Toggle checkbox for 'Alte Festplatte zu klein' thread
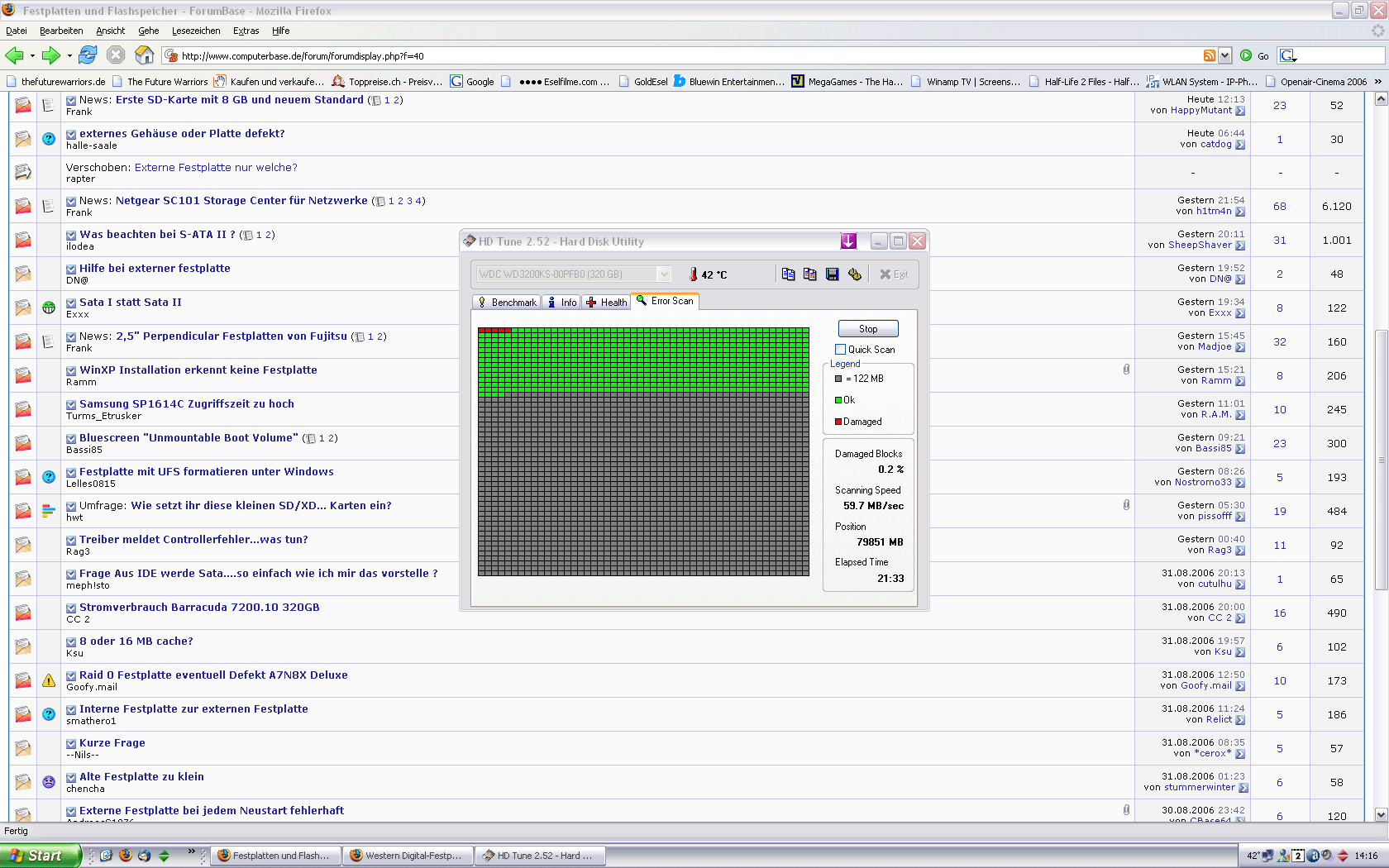The width and height of the screenshot is (1389, 868). [71, 777]
